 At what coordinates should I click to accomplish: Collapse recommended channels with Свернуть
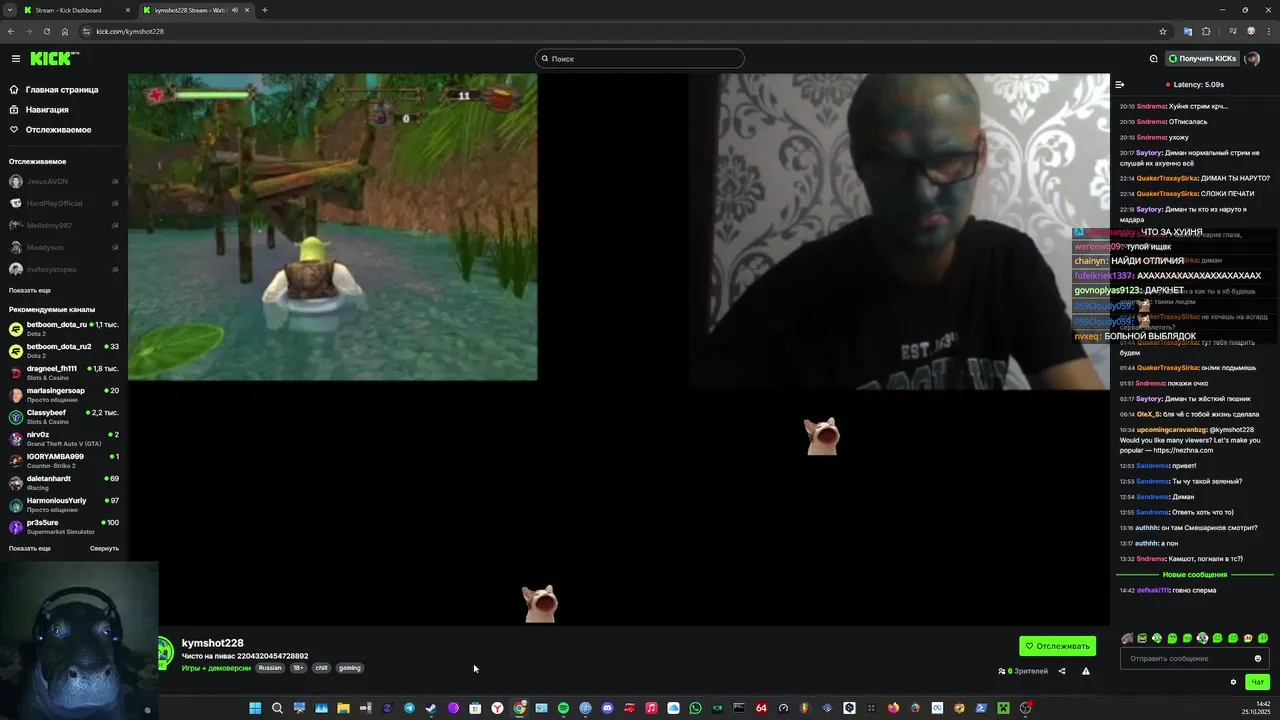[x=104, y=548]
